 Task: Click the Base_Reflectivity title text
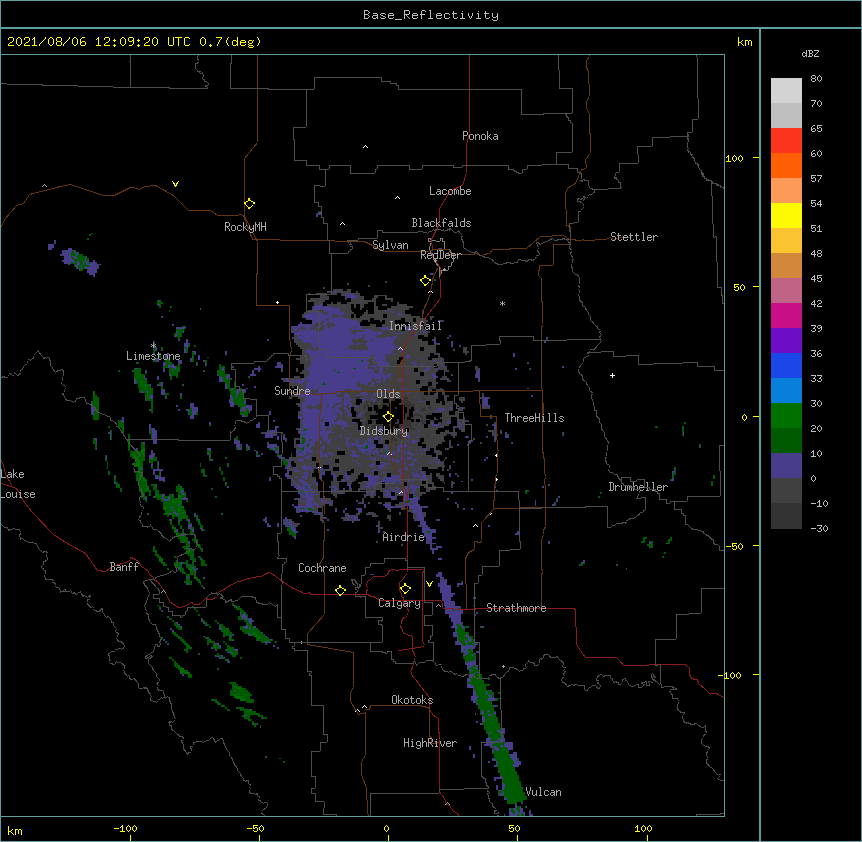click(431, 15)
